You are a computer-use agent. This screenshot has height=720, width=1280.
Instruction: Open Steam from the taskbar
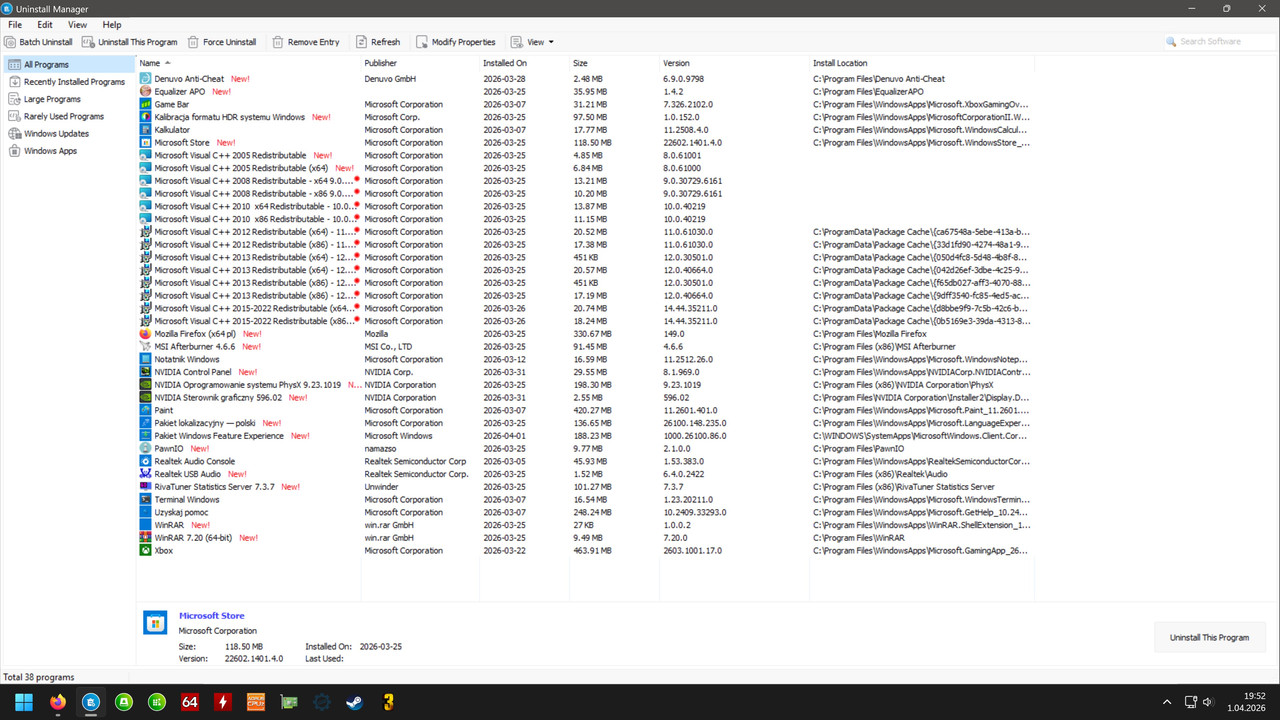[354, 702]
